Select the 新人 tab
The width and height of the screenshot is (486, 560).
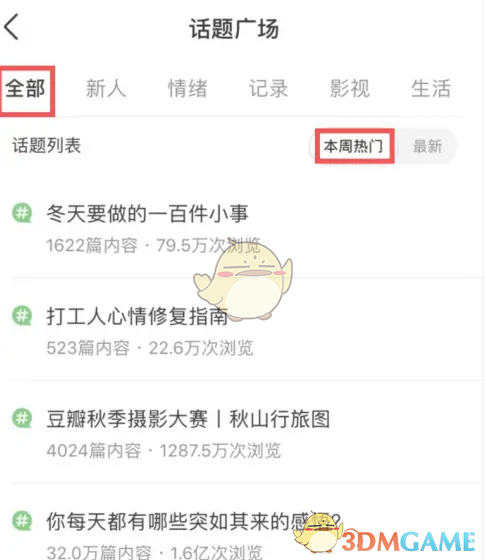106,89
